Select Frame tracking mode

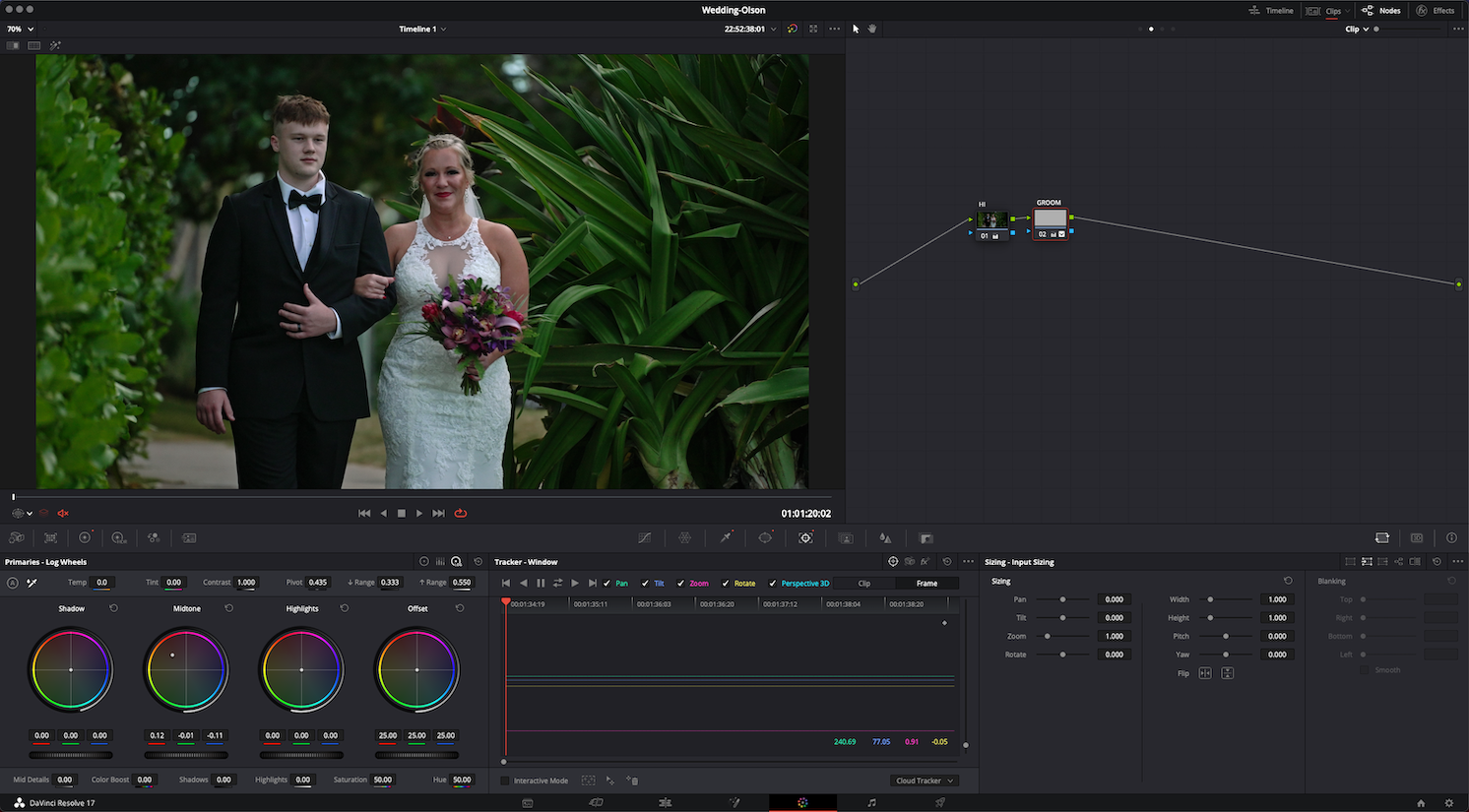pos(926,584)
